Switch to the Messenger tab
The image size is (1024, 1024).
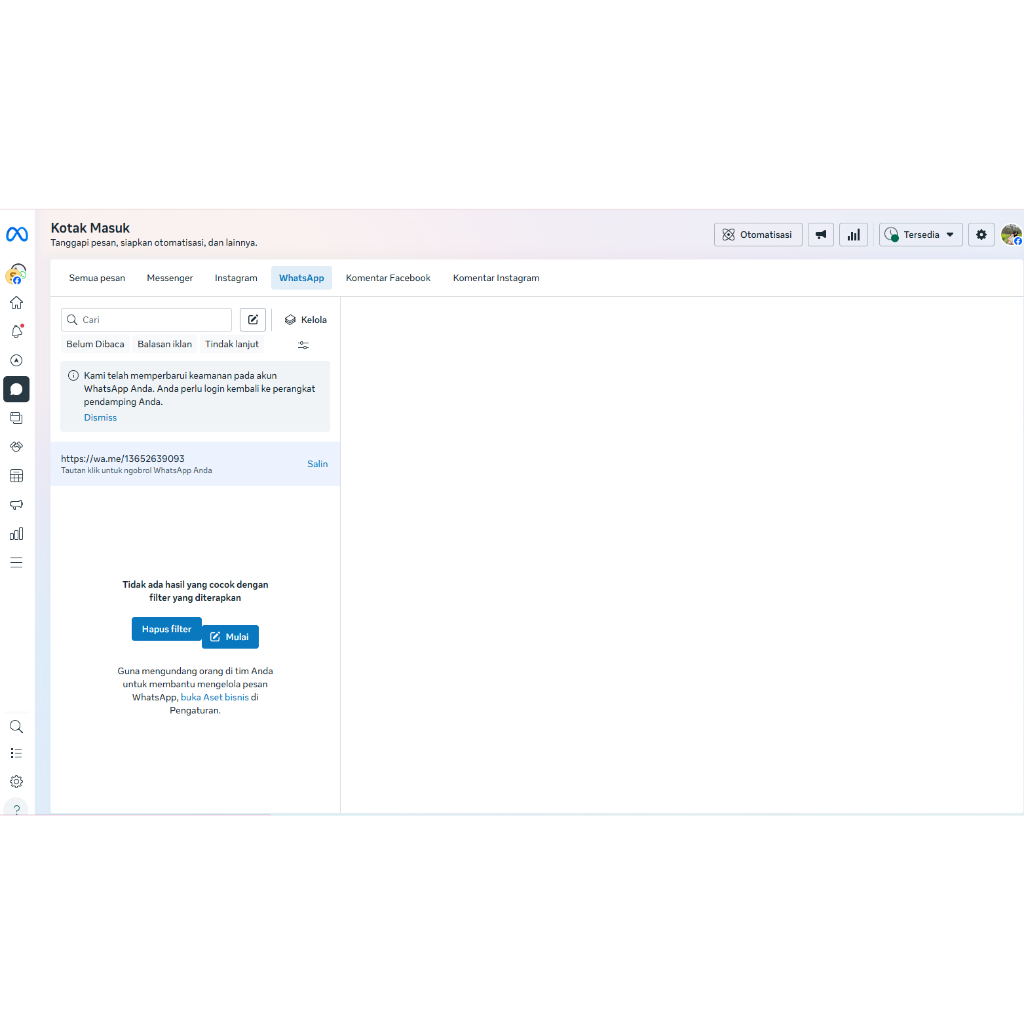pos(170,278)
